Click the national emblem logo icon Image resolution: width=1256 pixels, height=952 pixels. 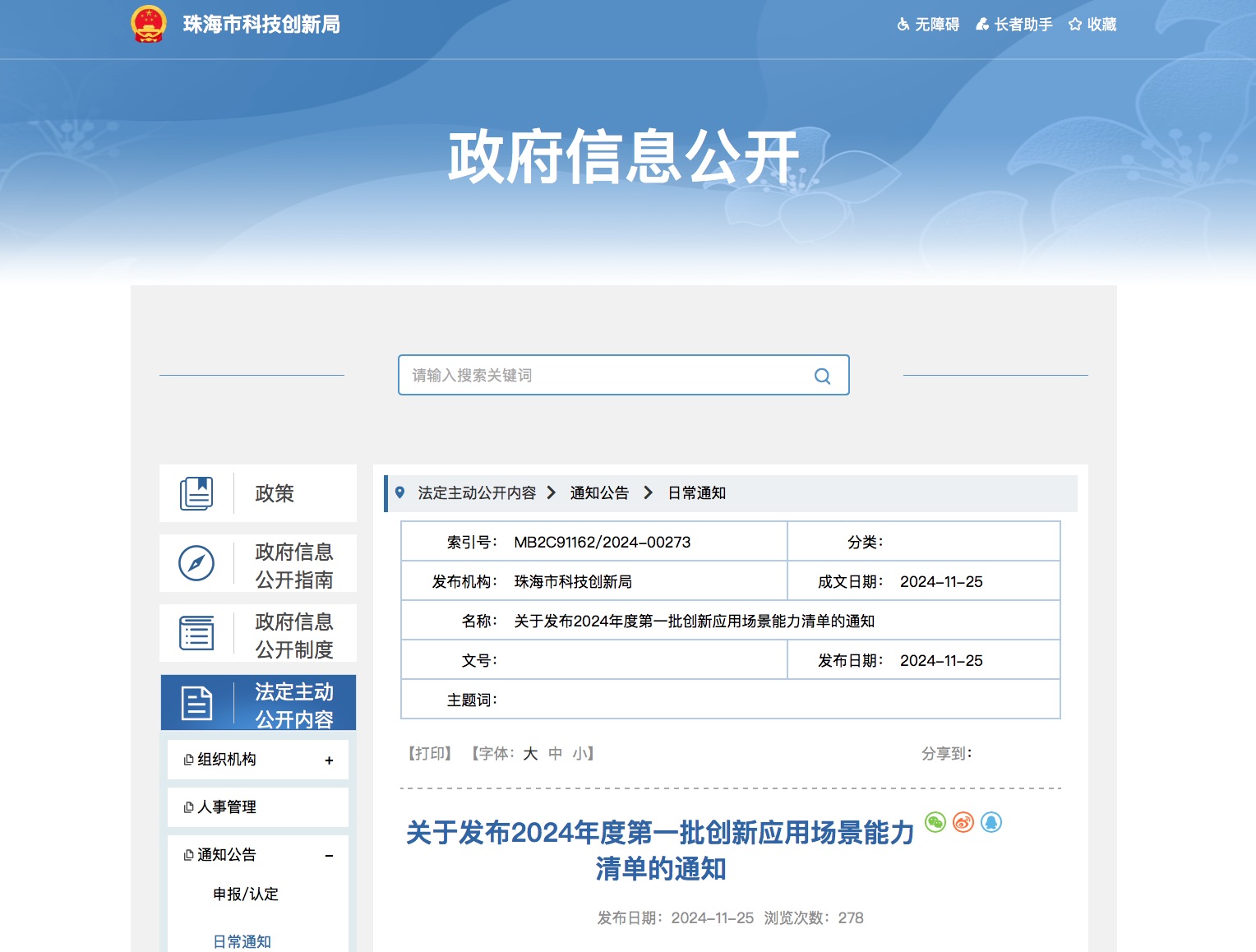pyautogui.click(x=149, y=24)
